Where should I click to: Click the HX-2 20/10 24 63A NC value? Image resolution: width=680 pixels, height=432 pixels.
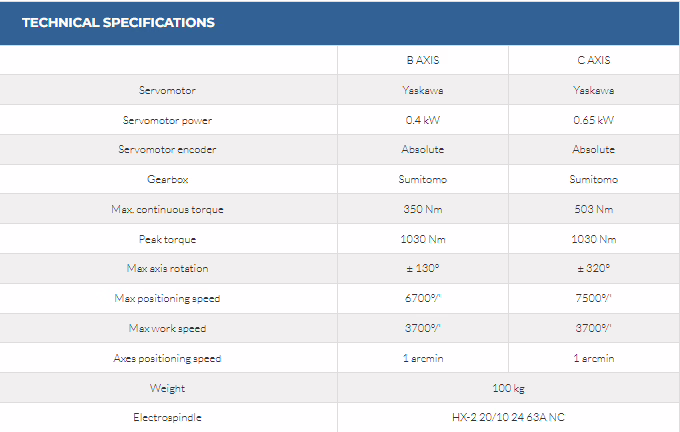tap(508, 417)
